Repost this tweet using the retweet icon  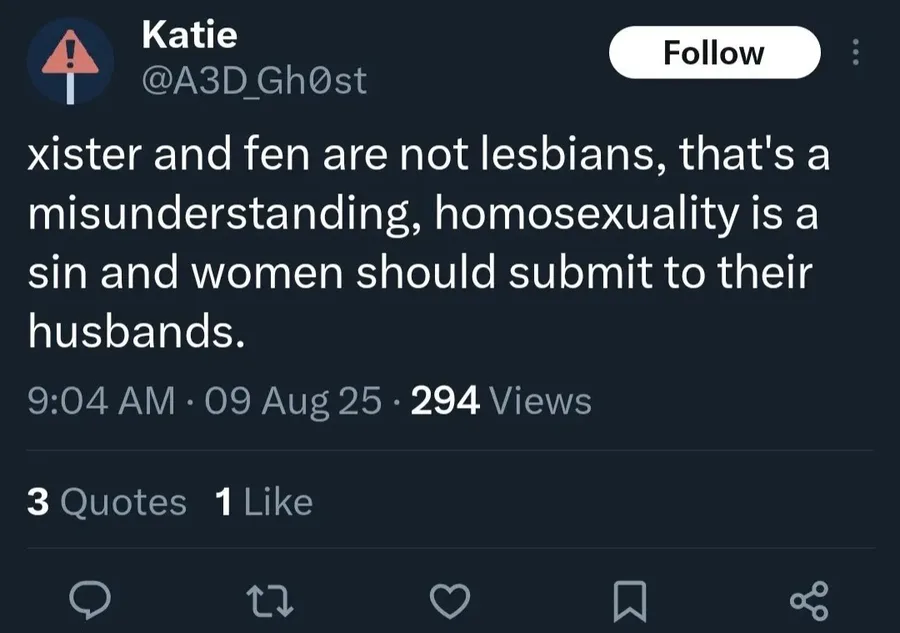pos(270,600)
